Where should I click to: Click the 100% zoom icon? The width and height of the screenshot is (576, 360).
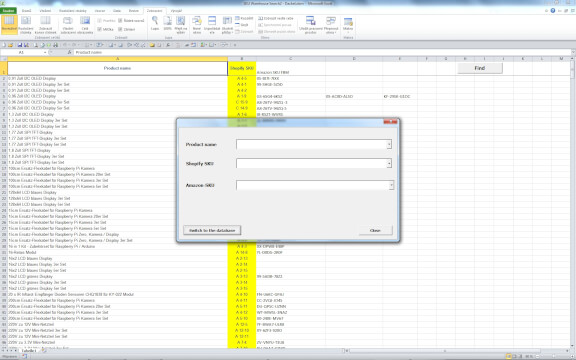[x=168, y=24]
